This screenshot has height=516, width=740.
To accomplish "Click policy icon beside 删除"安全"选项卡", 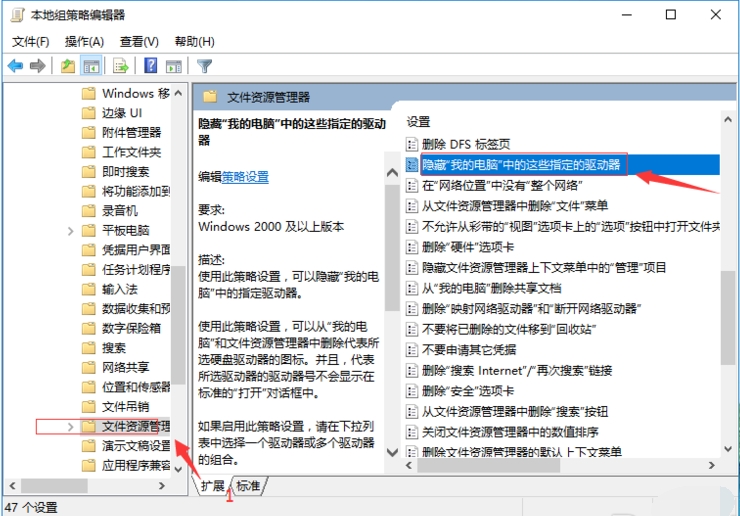I will click(x=412, y=391).
